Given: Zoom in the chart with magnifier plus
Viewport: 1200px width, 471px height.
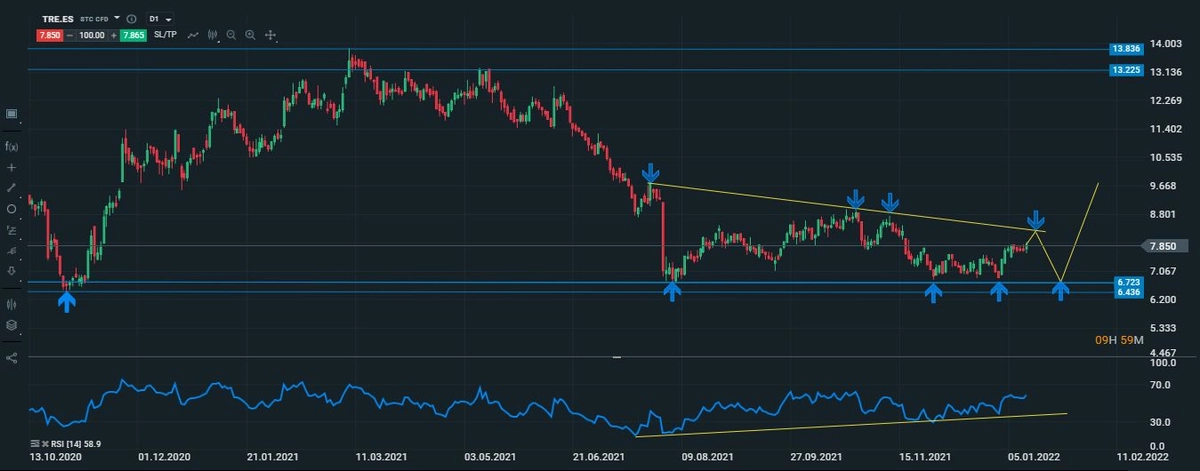Looking at the screenshot, I should click(250, 35).
